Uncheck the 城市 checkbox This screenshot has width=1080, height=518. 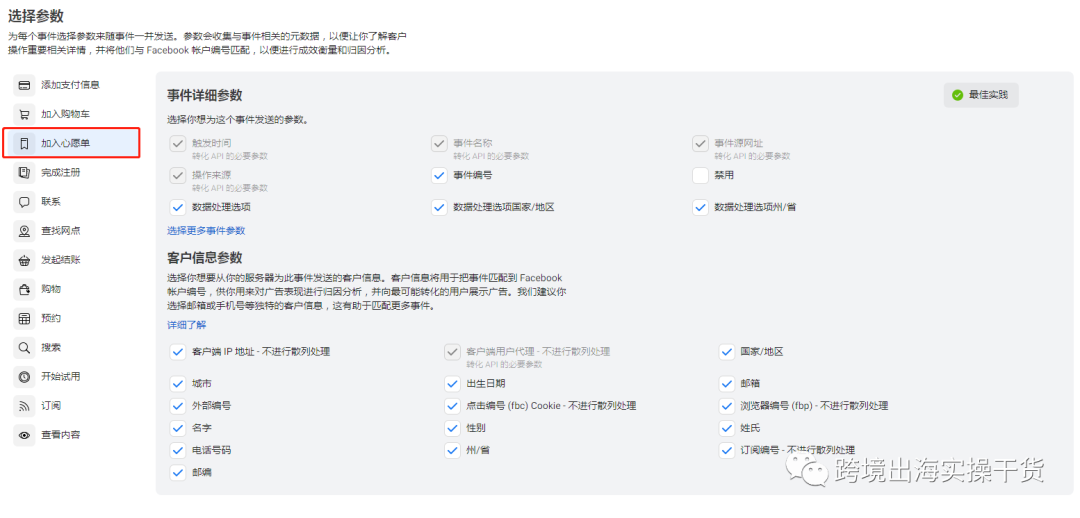point(178,384)
